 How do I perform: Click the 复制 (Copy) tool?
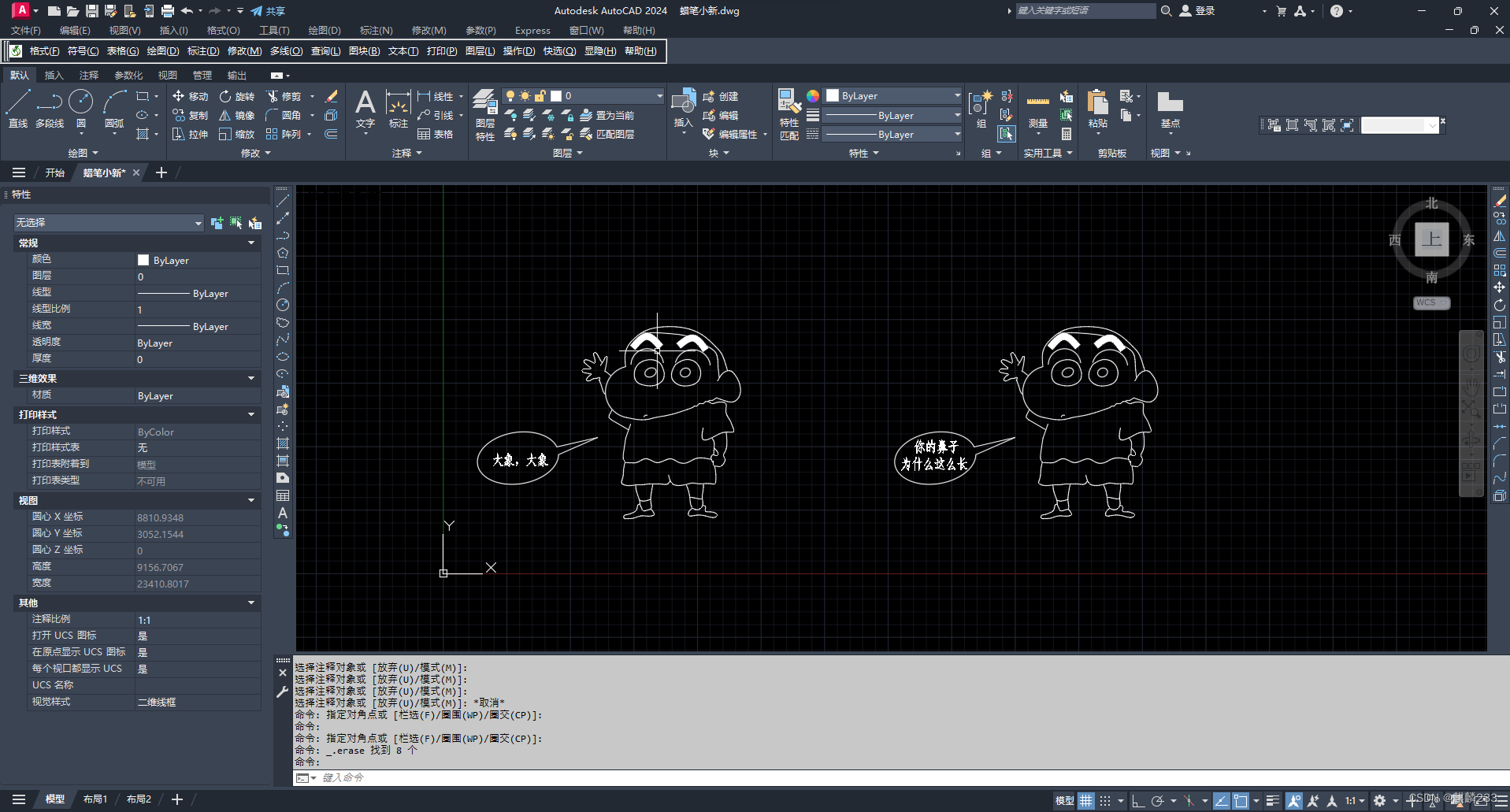[190, 115]
